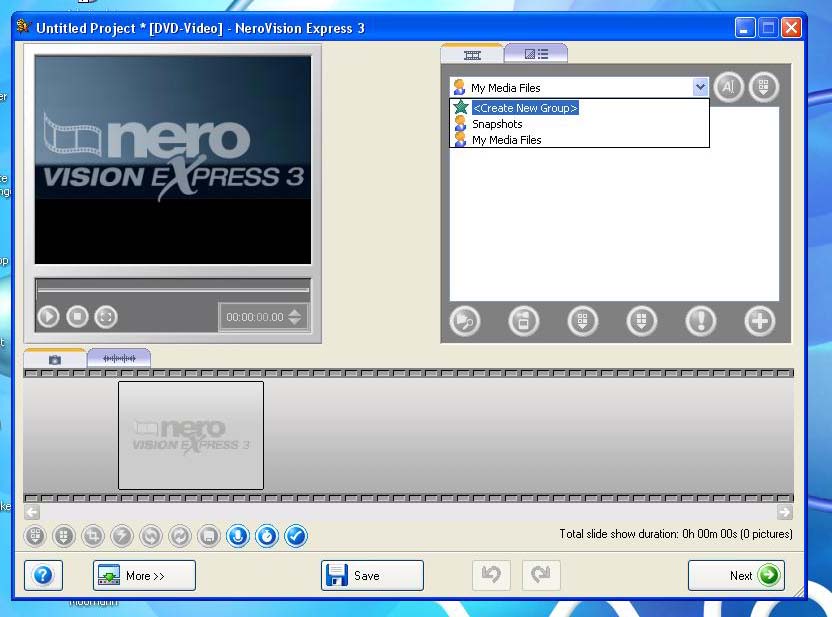Click the lightning effects icon

click(122, 536)
